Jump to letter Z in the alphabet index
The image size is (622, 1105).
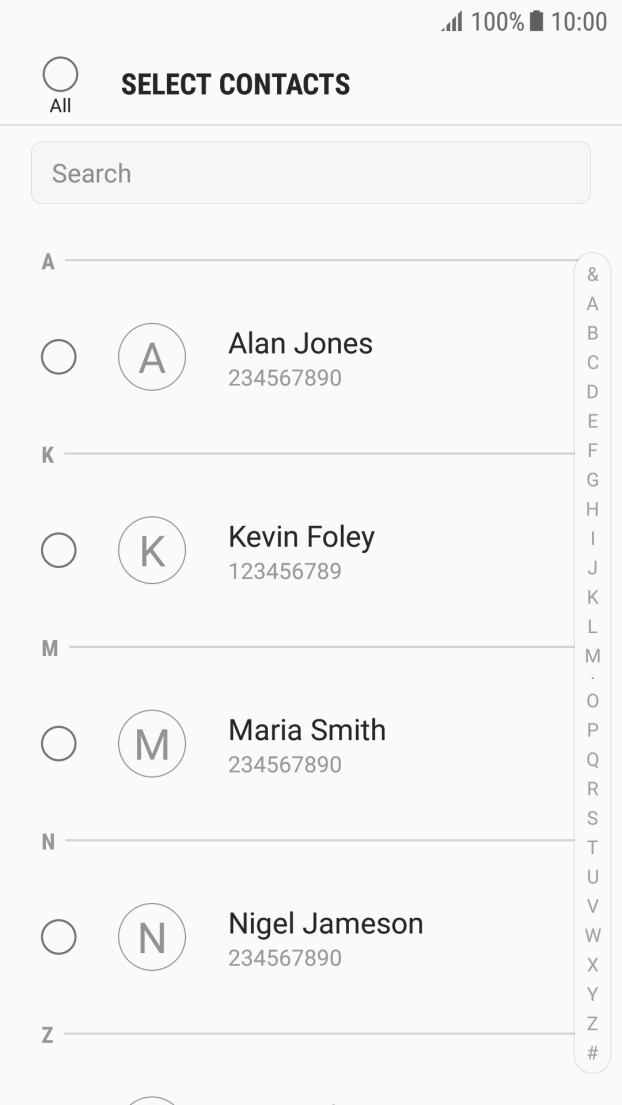592,1023
